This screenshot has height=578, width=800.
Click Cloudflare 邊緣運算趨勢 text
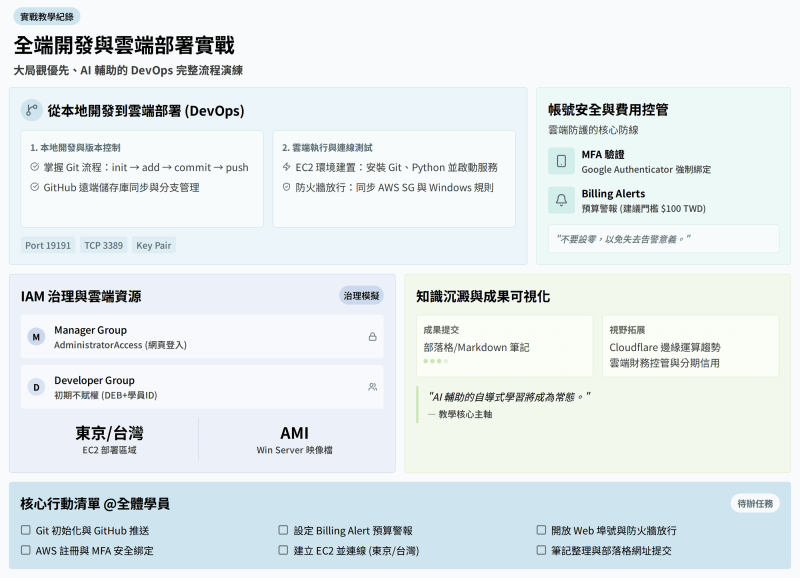pyautogui.click(x=665, y=347)
